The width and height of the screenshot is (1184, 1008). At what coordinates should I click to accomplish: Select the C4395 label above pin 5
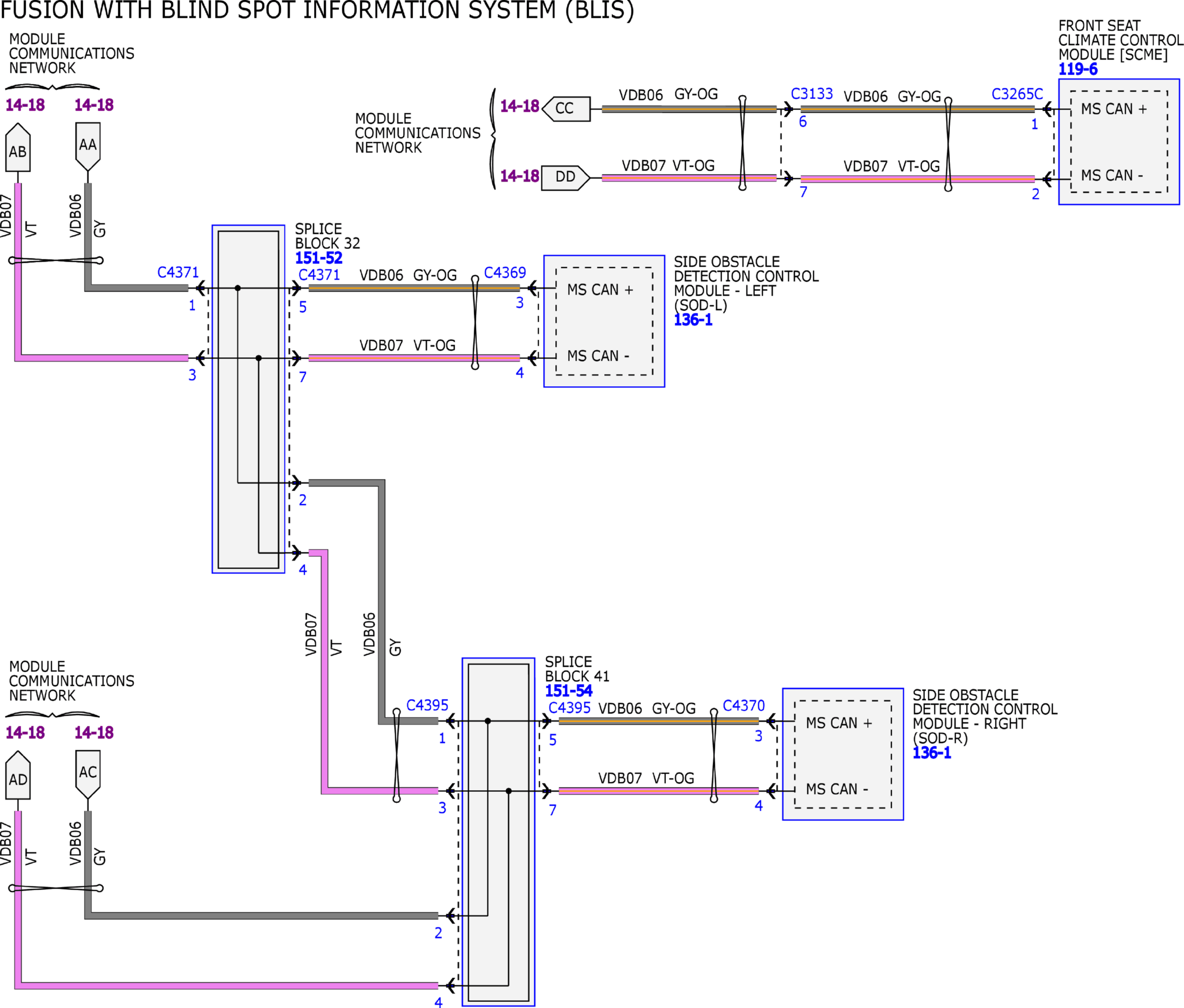pyautogui.click(x=570, y=708)
